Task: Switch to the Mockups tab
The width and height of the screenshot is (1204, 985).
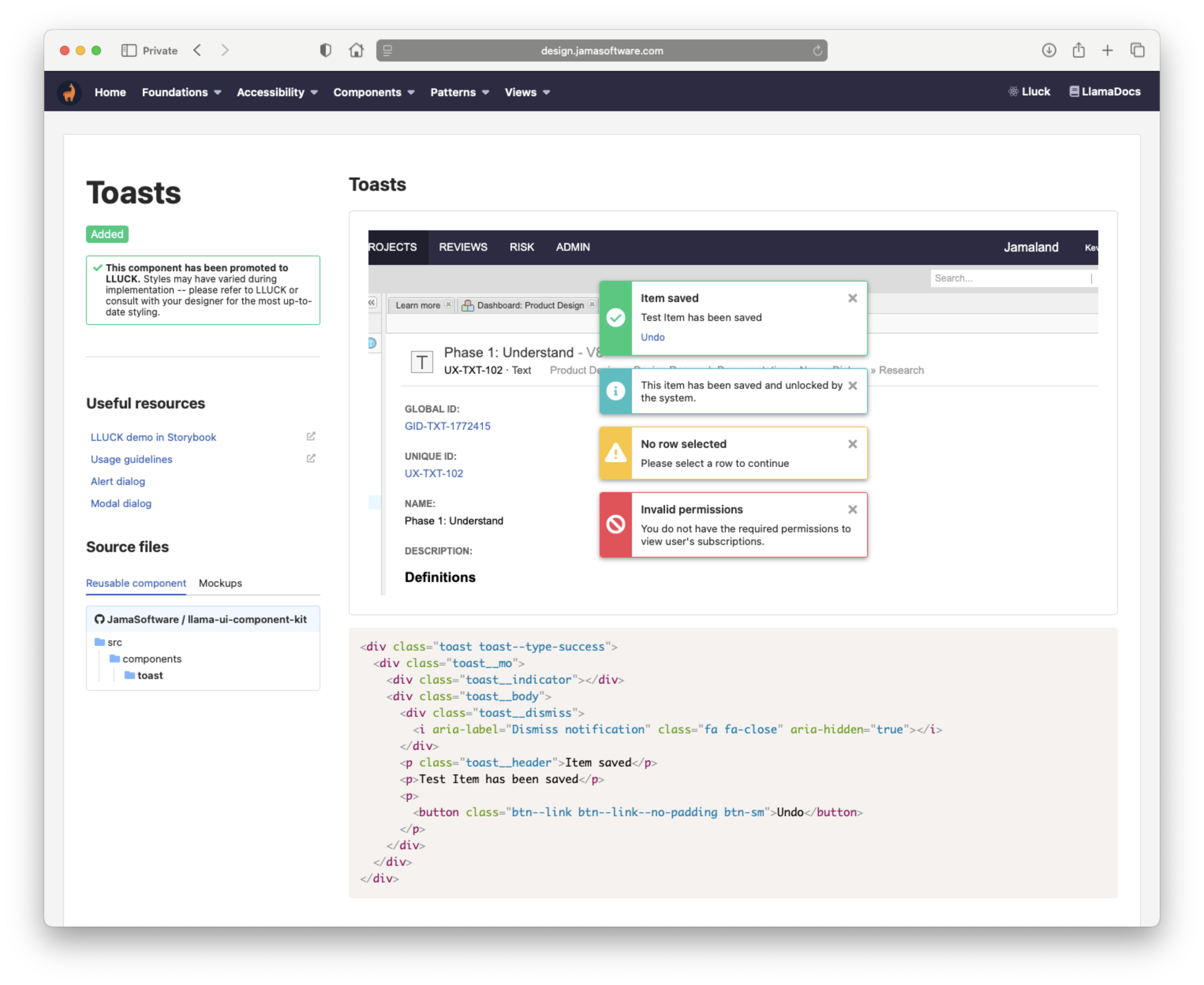Action: (220, 583)
